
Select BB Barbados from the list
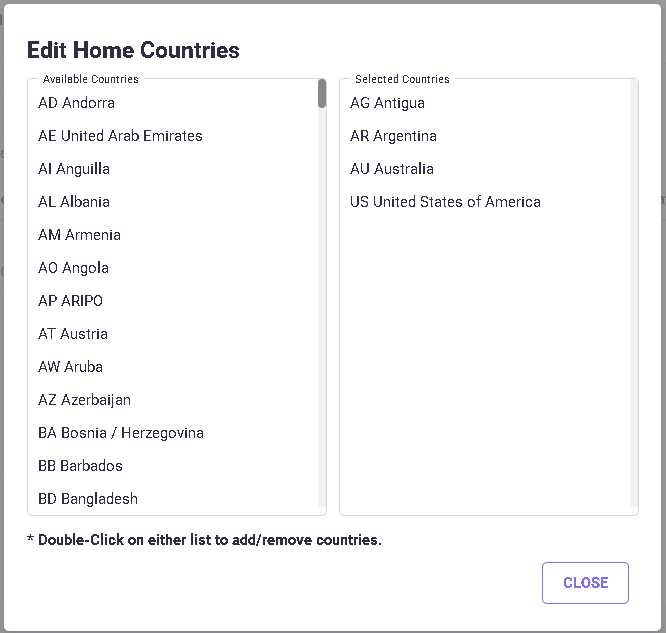point(80,466)
